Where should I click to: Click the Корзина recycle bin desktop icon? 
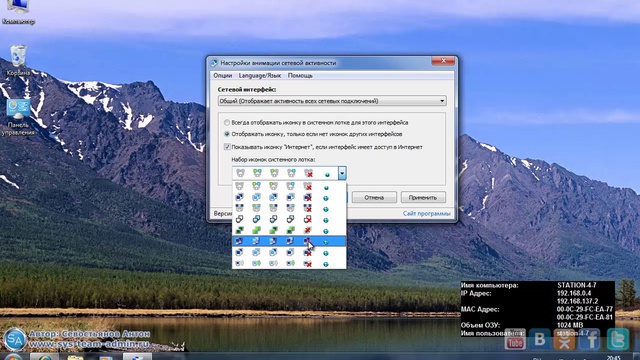point(18,60)
